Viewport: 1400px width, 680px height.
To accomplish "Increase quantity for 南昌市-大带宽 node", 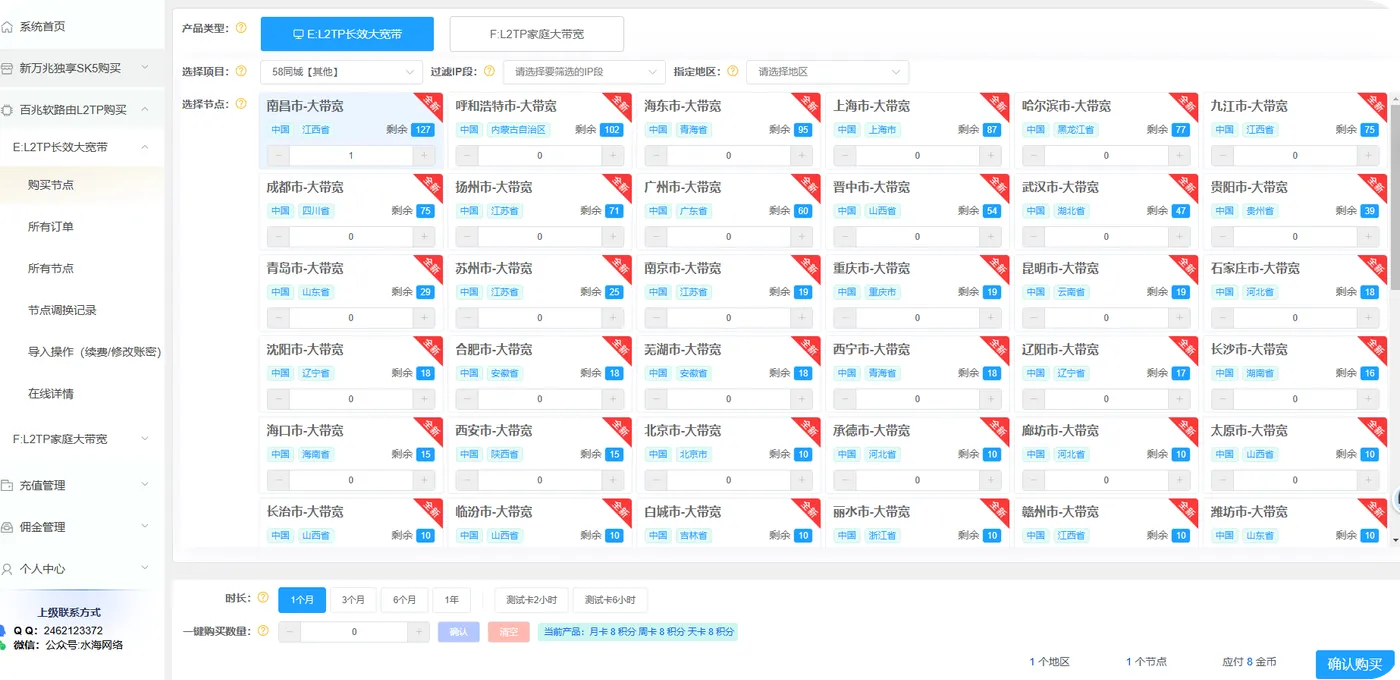I will pyautogui.click(x=424, y=156).
